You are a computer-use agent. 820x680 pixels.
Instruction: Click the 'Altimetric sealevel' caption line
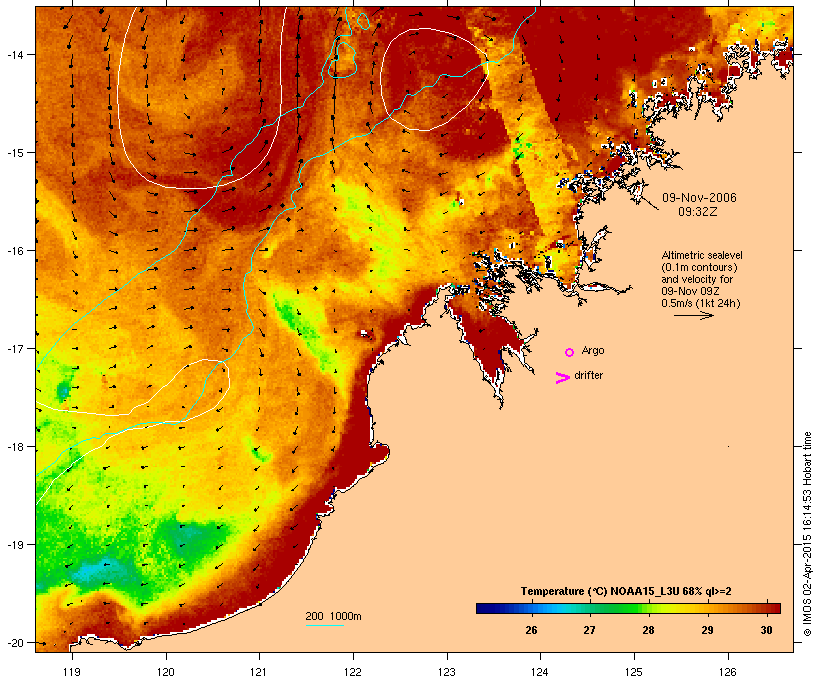[x=702, y=255]
